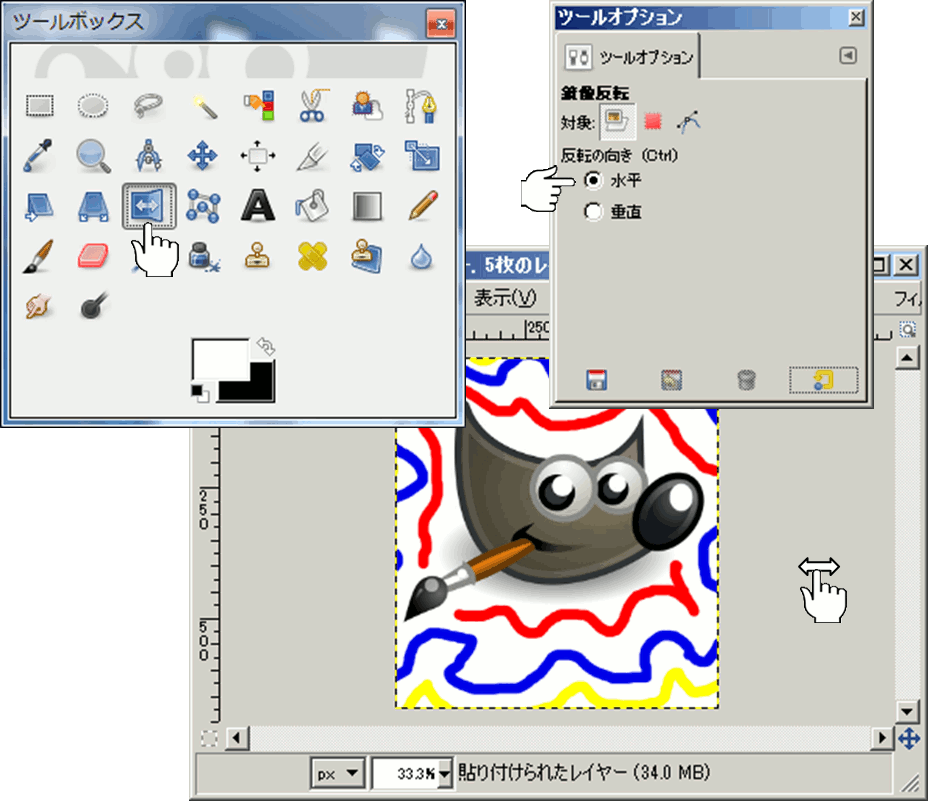Viewport: 928px width, 801px height.
Task: Choose the Bucket Fill tool
Action: [x=312, y=206]
